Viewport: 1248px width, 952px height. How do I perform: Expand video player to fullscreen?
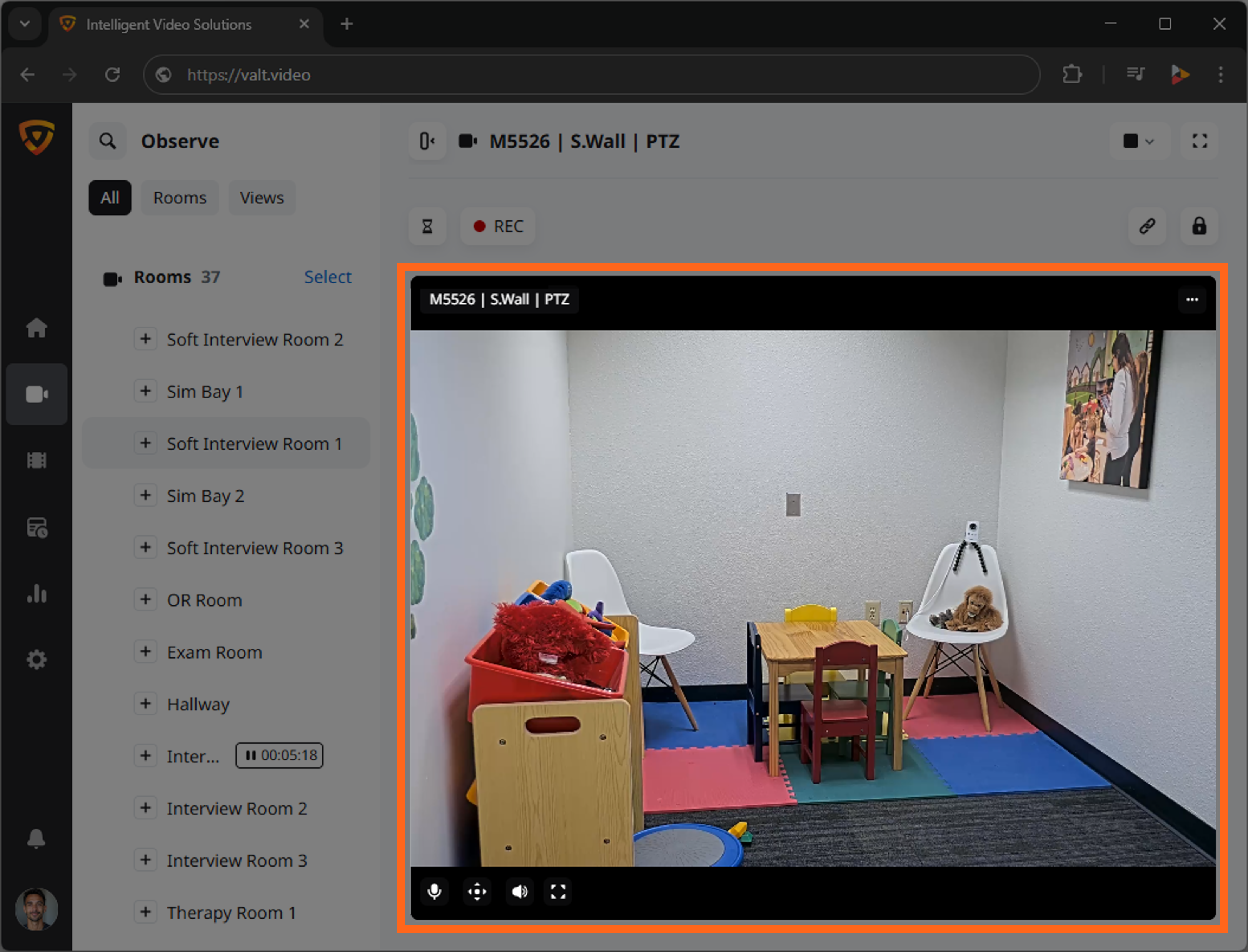pos(558,891)
